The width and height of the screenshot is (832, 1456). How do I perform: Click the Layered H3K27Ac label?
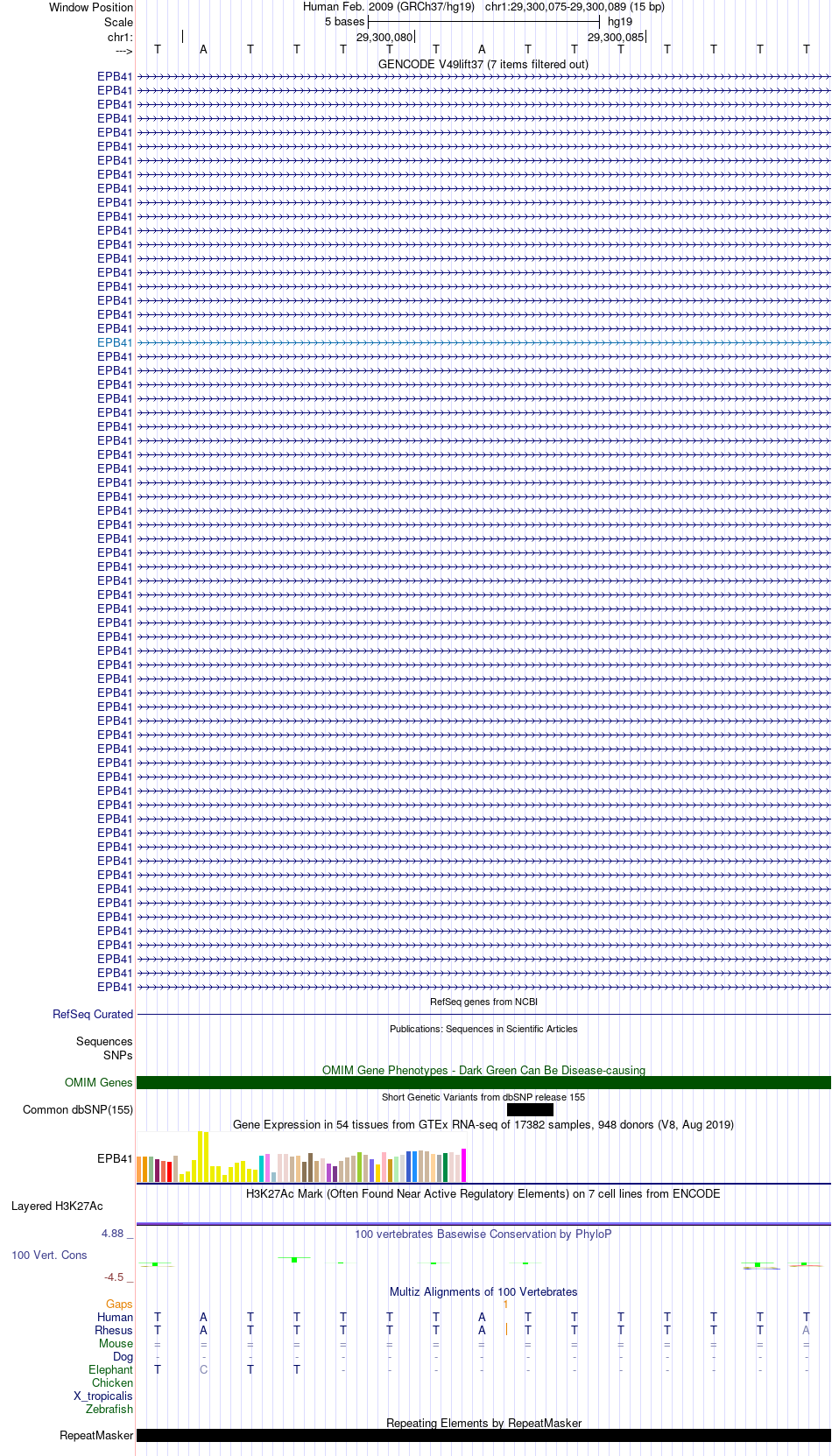point(57,1206)
